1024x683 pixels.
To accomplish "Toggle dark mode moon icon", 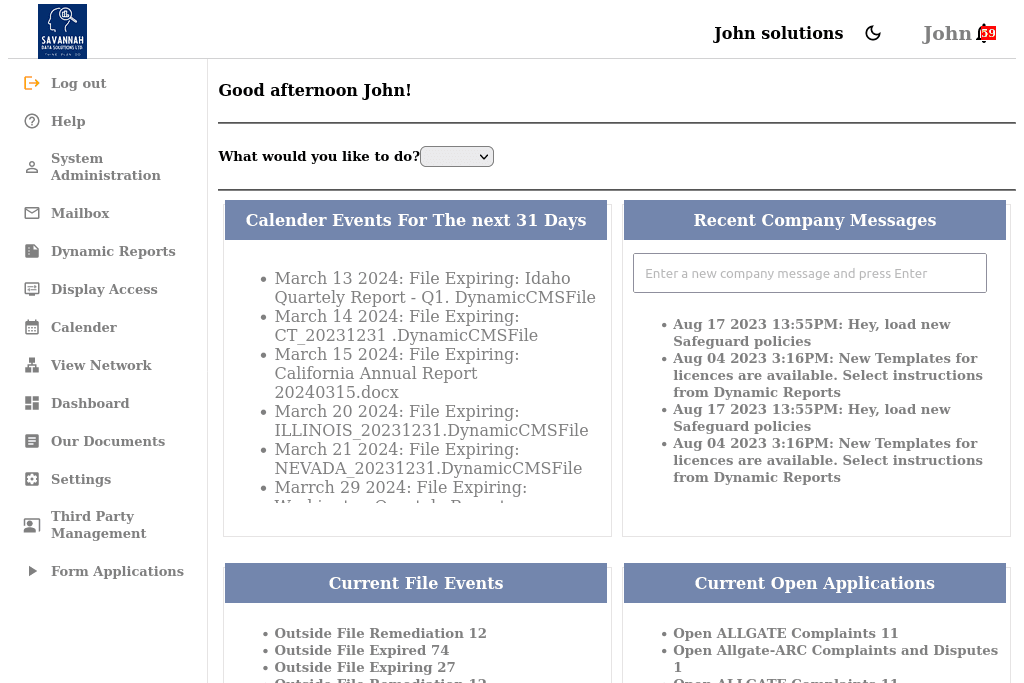I will tap(873, 33).
